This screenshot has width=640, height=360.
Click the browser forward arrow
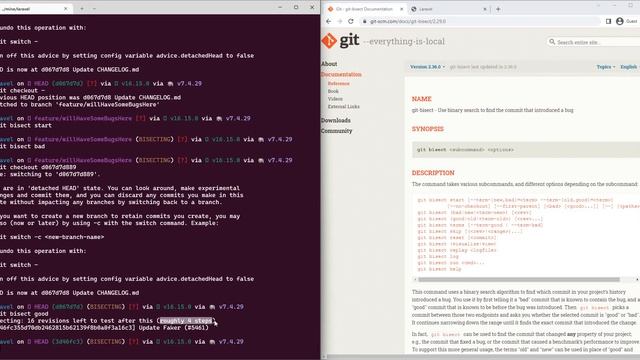[x=340, y=21]
